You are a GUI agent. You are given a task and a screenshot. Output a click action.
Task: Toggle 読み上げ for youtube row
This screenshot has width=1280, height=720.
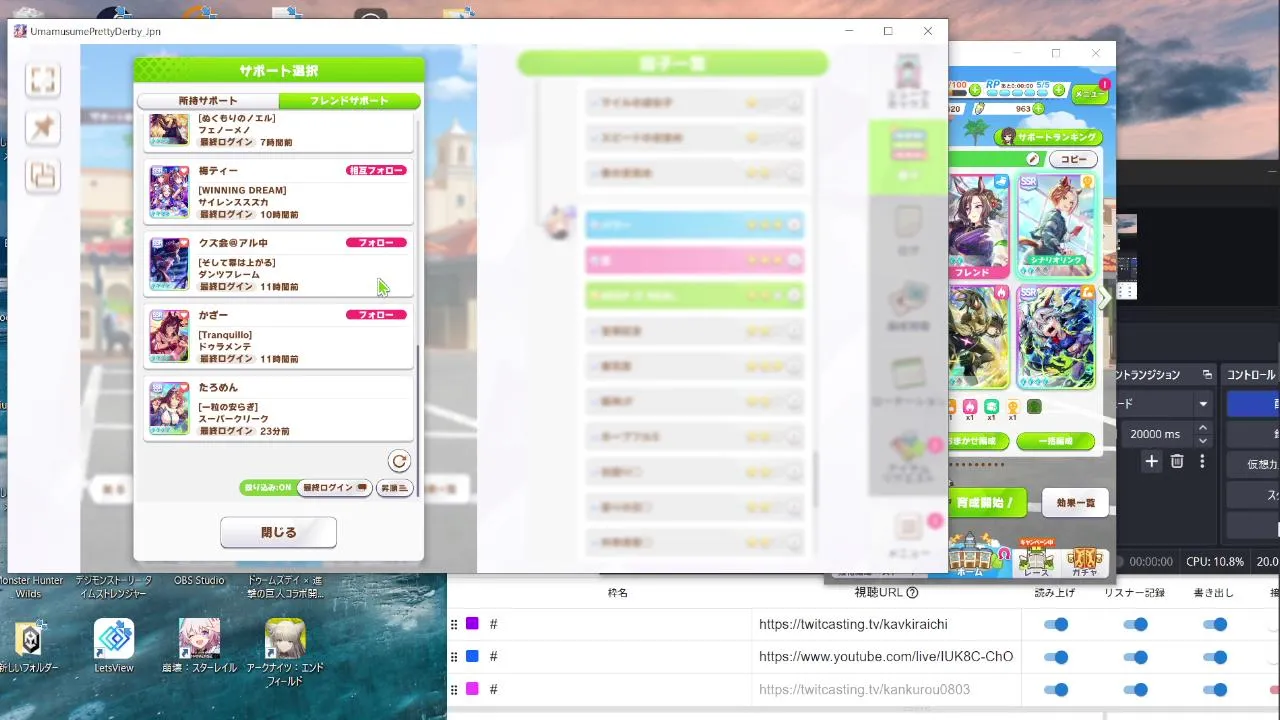pyautogui.click(x=1055, y=657)
